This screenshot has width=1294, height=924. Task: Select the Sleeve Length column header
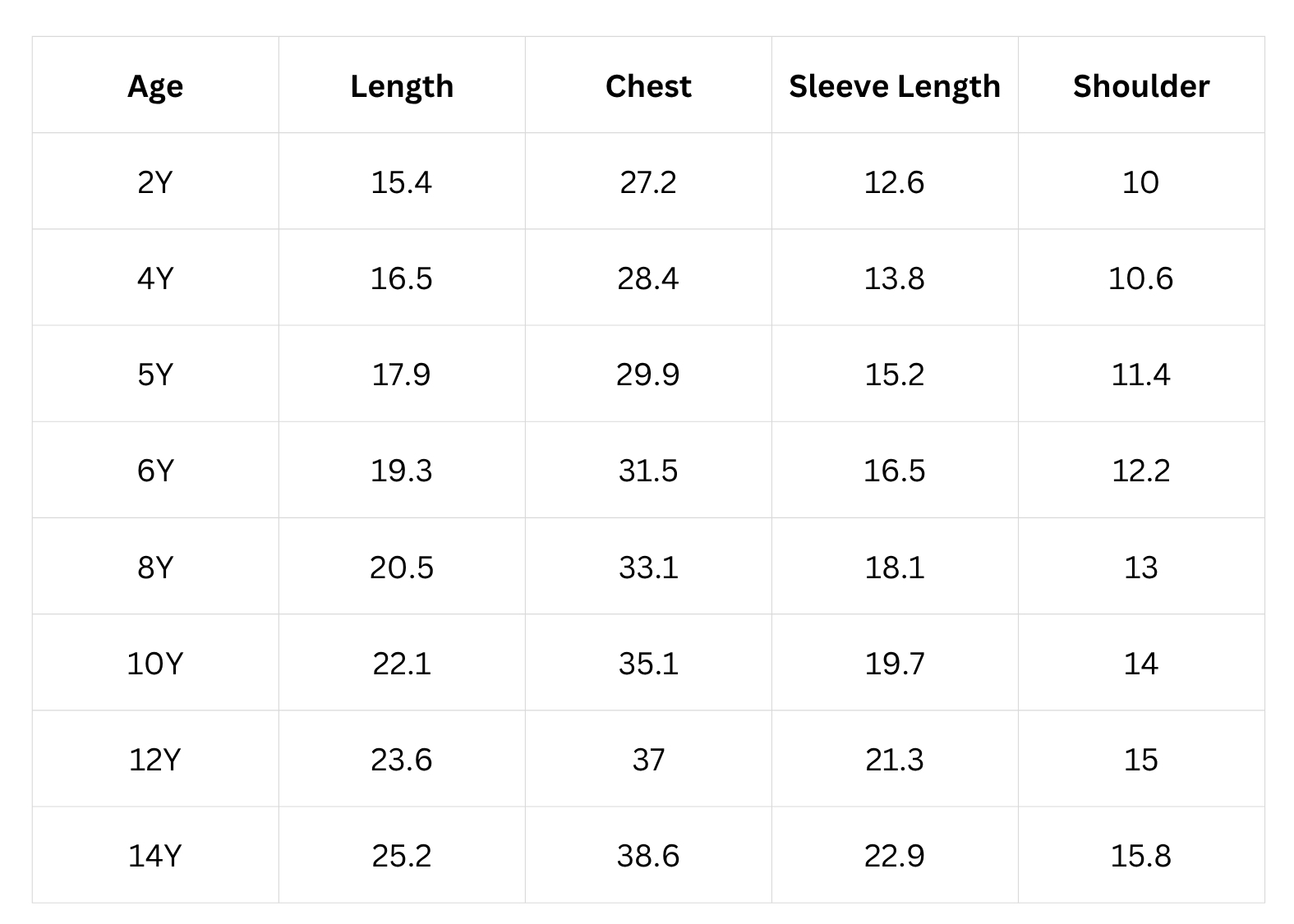point(895,86)
